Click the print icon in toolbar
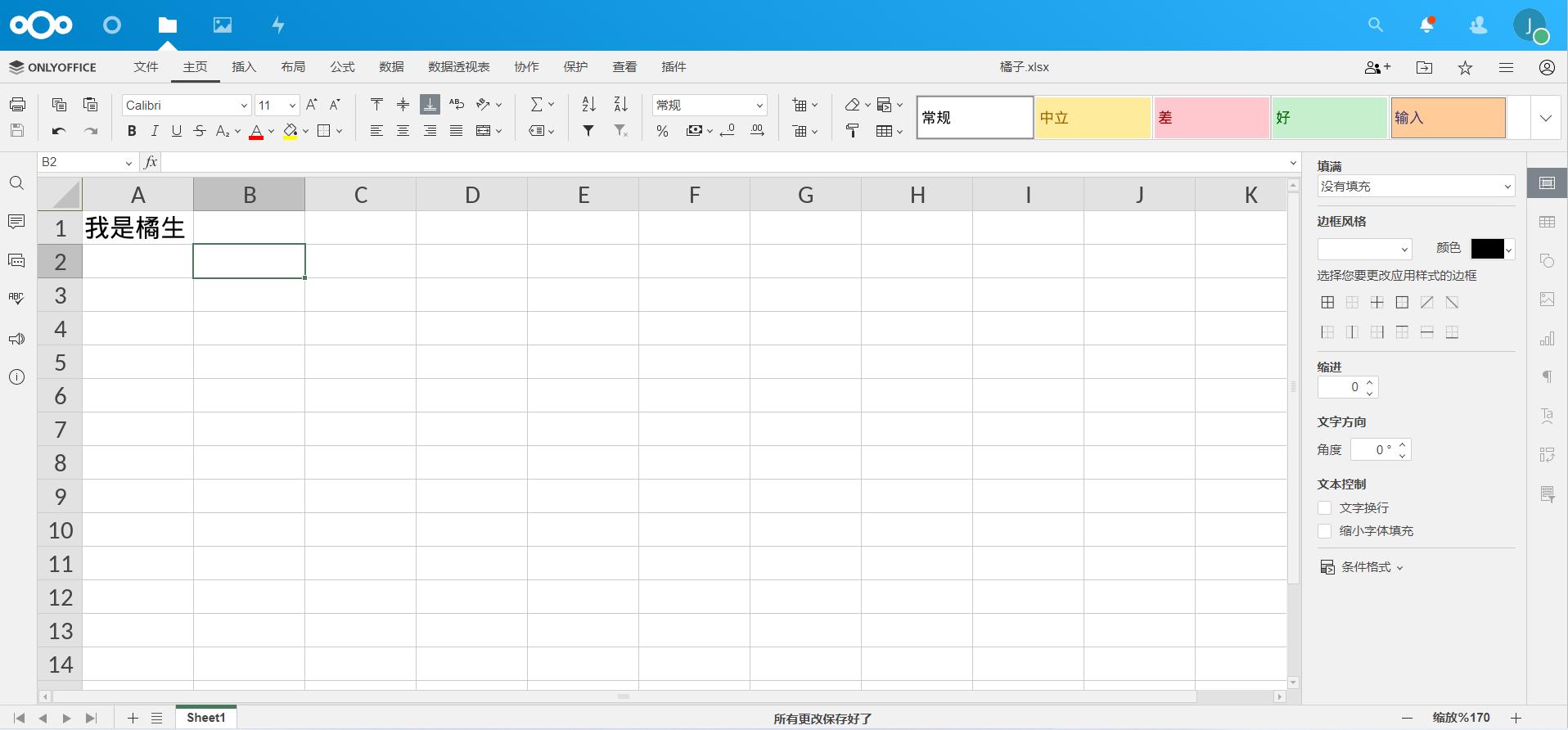Screen dimensions: 1568x730 [17, 105]
